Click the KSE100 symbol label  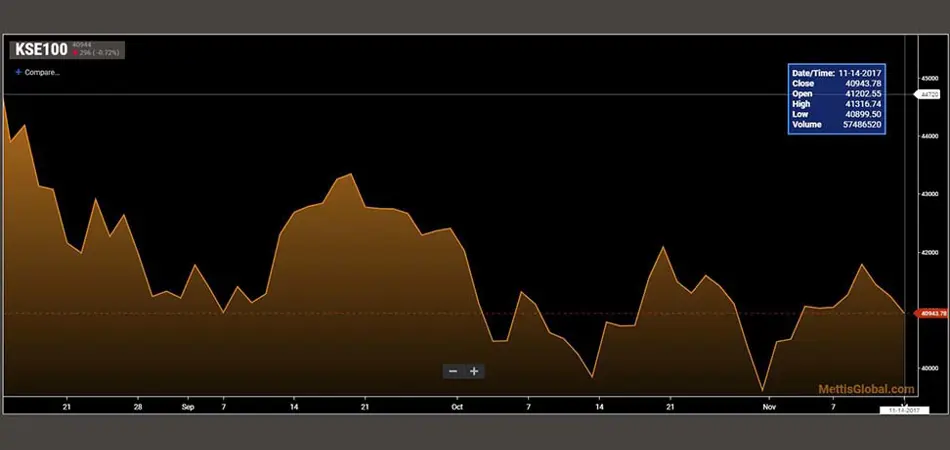[x=41, y=50]
